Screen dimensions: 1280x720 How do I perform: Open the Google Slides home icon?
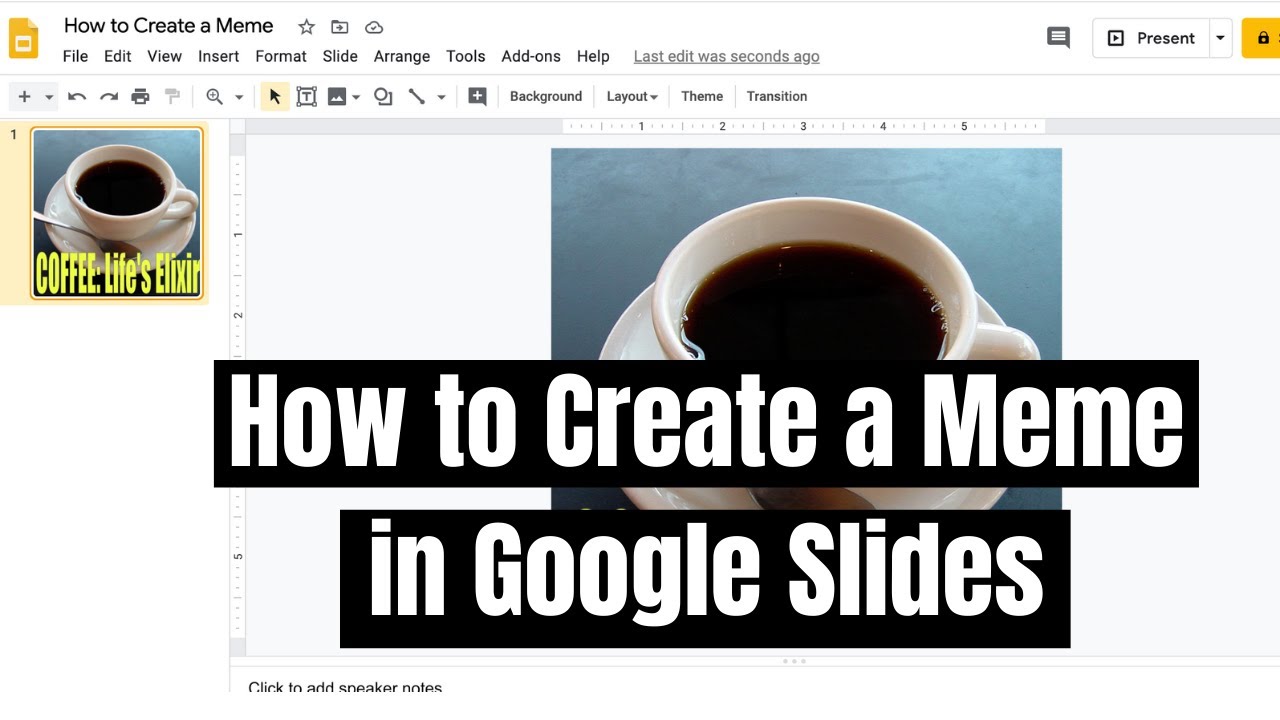tap(23, 38)
